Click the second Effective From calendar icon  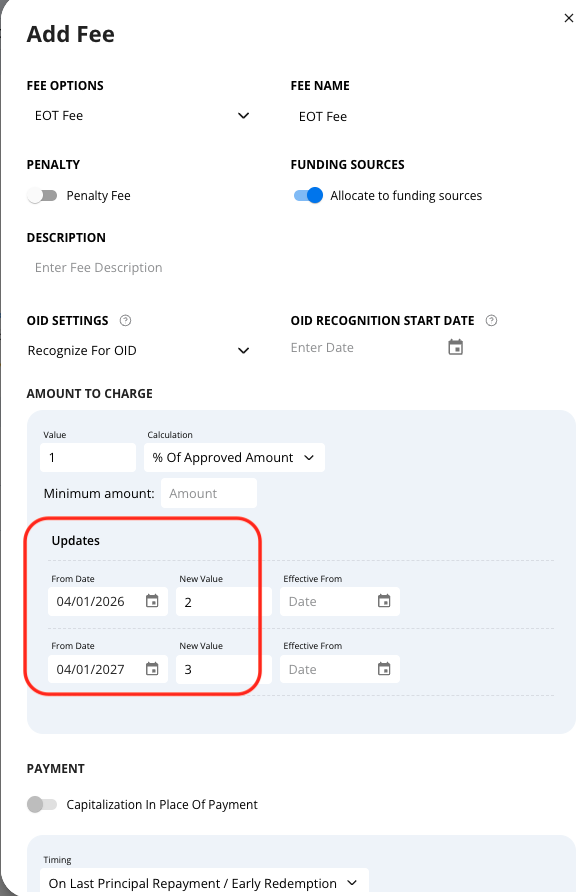[x=384, y=669]
